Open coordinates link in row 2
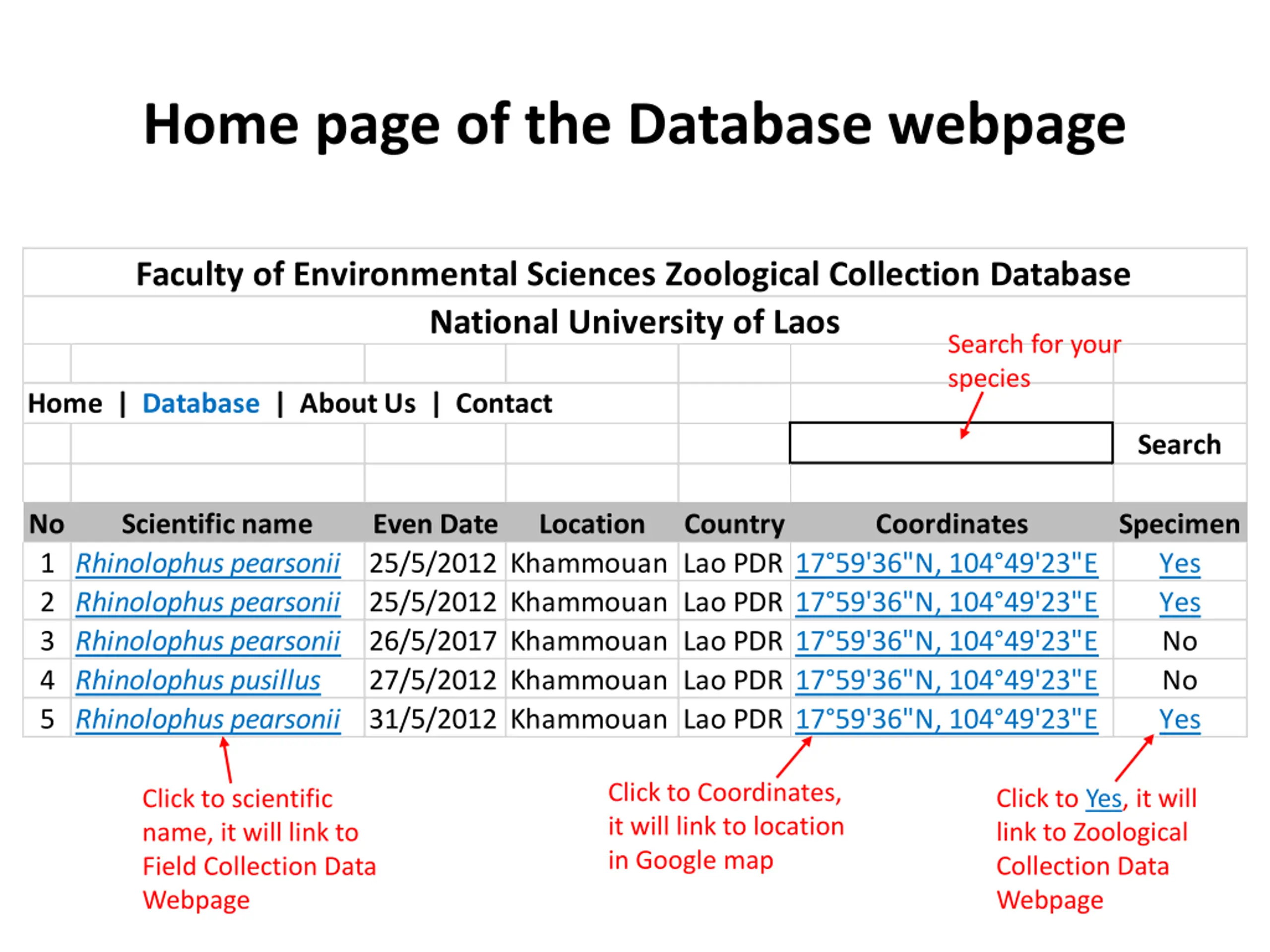This screenshot has width=1270, height=952. click(x=946, y=602)
